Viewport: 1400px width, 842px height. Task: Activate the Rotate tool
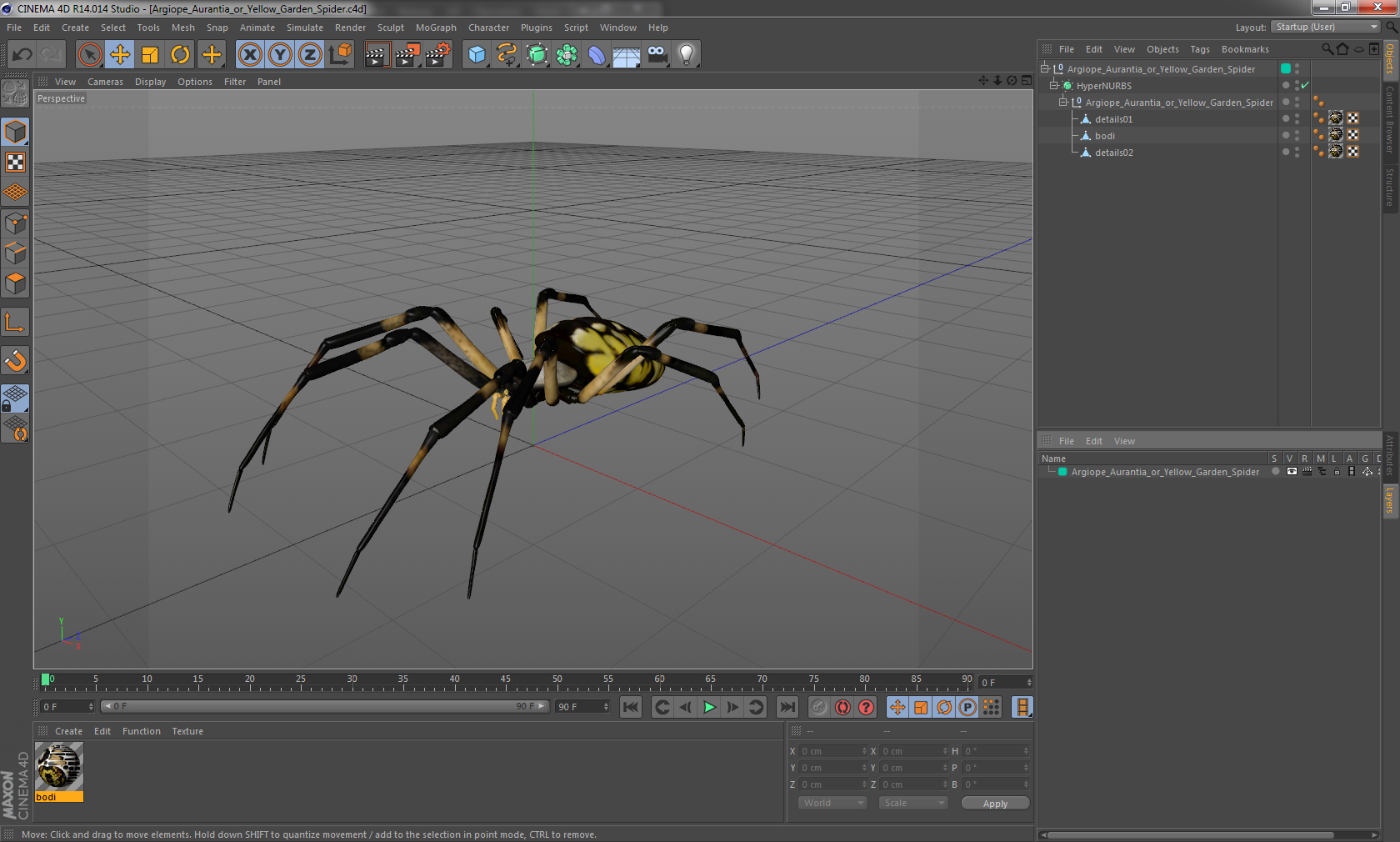pyautogui.click(x=180, y=55)
